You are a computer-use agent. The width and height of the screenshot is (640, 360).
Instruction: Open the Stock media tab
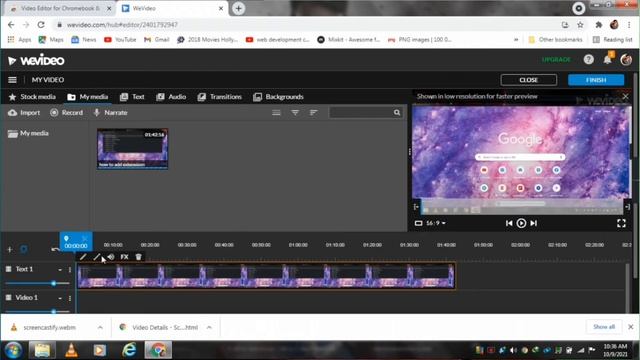click(32, 97)
